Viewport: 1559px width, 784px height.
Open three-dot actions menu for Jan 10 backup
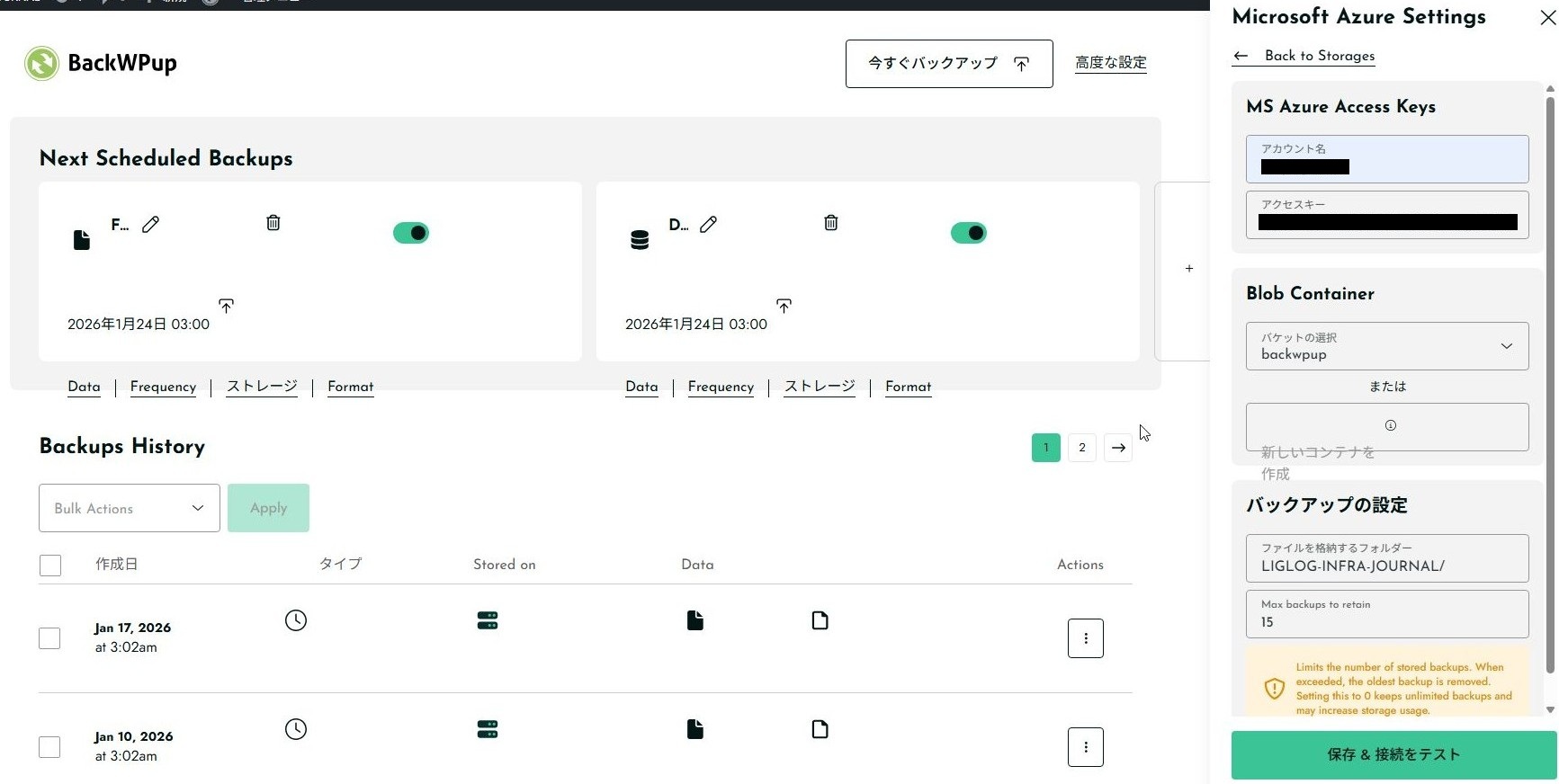1085,747
